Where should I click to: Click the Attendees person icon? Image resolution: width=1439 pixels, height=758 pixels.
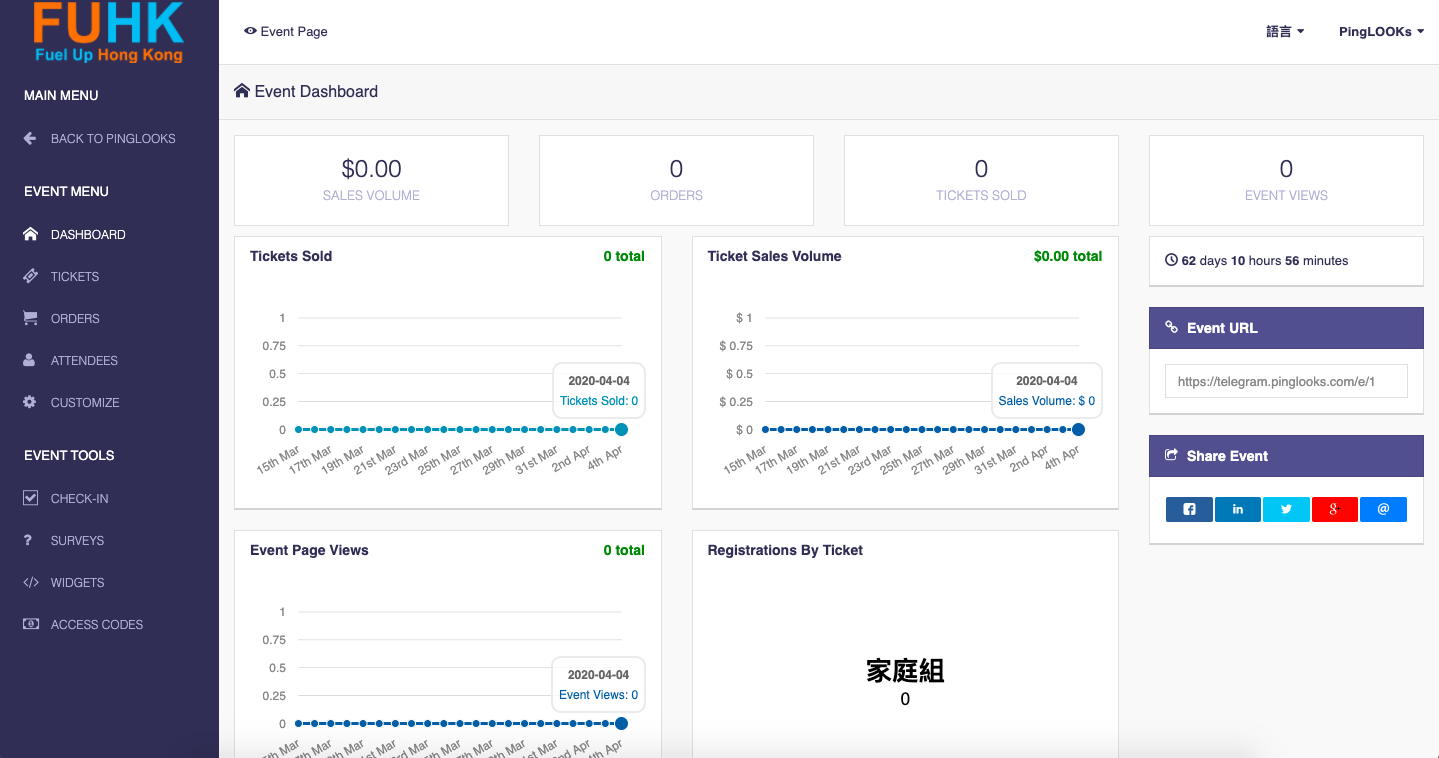(x=30, y=360)
